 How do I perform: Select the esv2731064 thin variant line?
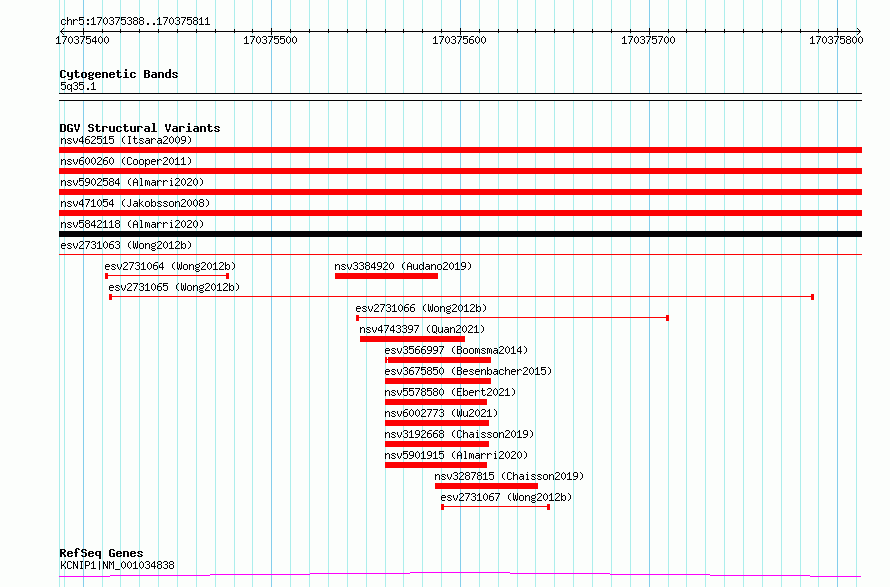coord(167,276)
